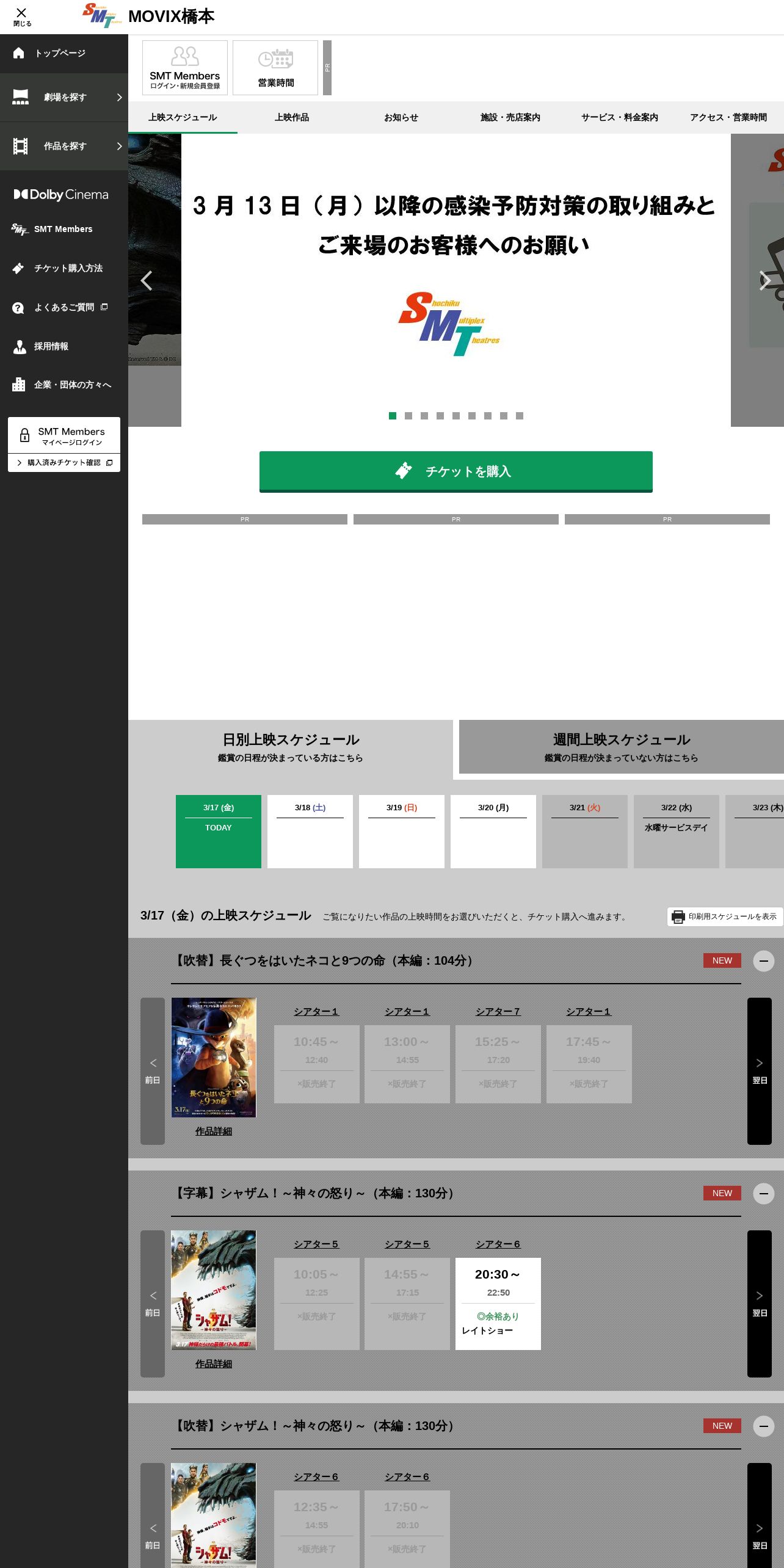Click 翌日 arrow in 【吹替】シャザム row

[760, 1515]
